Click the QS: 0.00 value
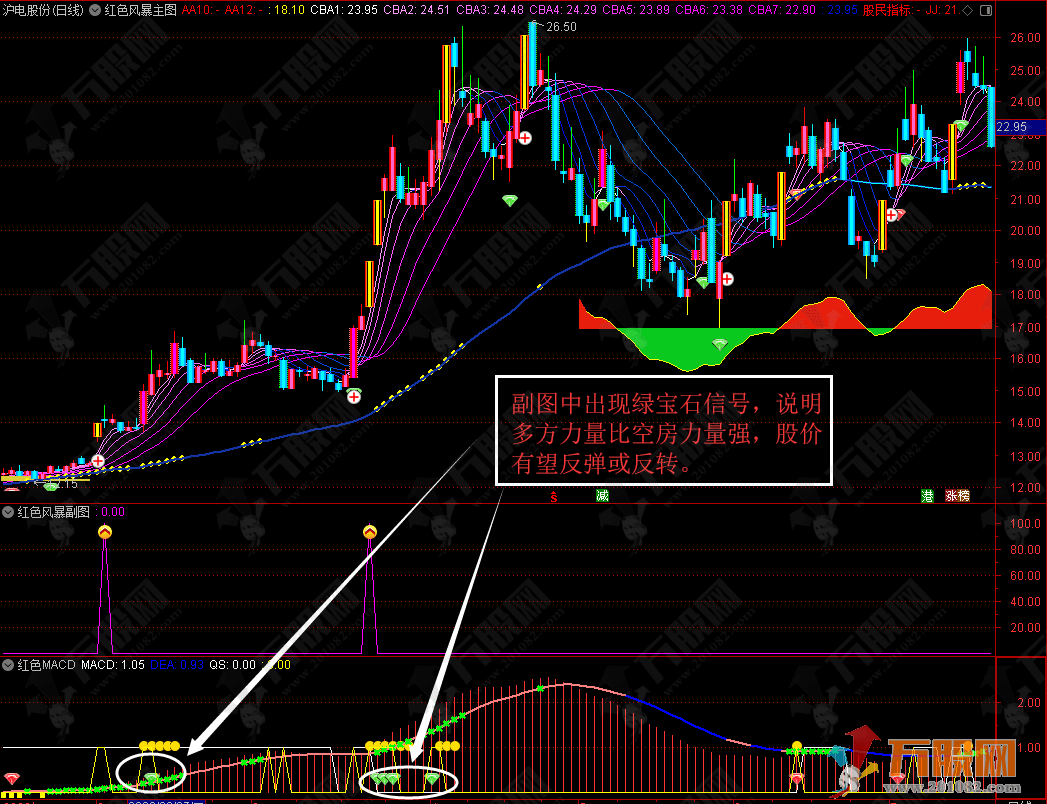This screenshot has width=1047, height=804. pos(232,665)
